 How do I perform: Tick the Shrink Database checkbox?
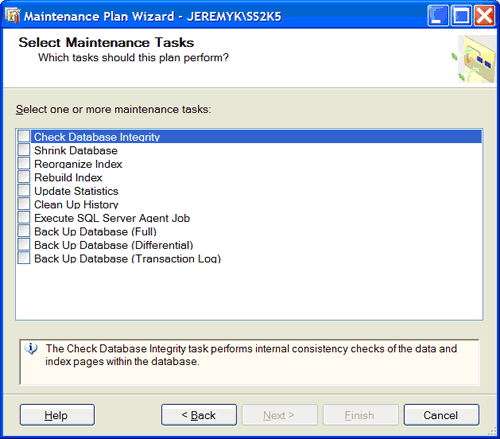(x=24, y=150)
